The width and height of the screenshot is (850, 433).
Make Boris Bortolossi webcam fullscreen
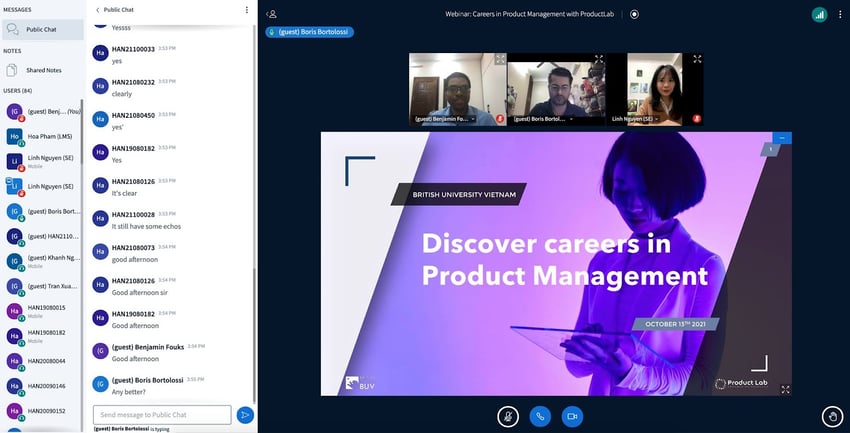pos(598,59)
